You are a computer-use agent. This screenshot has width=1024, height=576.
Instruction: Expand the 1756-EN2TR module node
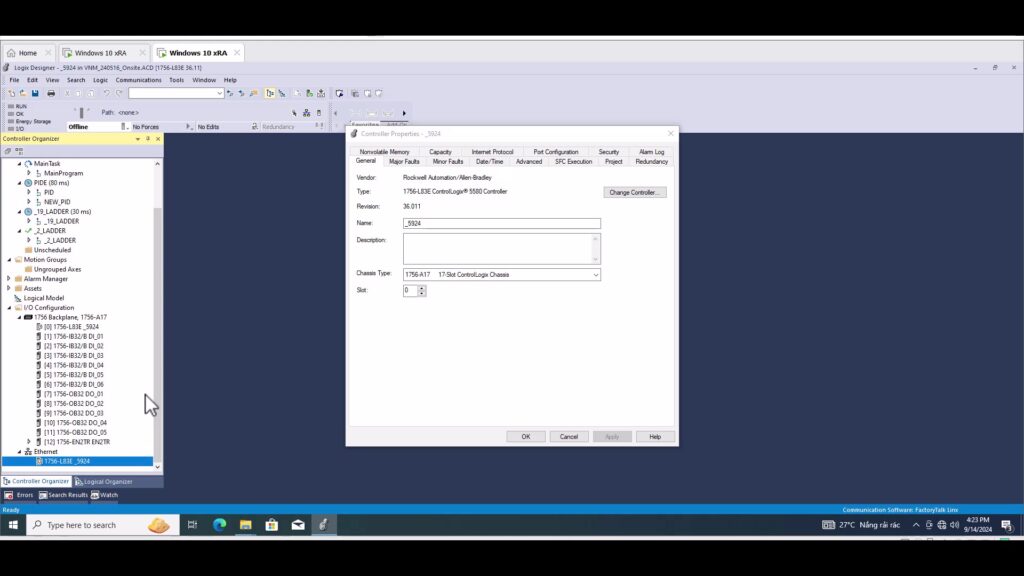point(29,441)
